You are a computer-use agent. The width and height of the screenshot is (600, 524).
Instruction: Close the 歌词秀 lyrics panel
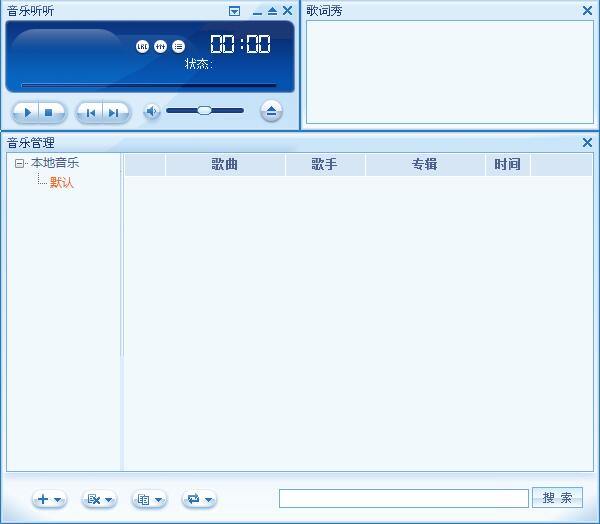(x=587, y=11)
